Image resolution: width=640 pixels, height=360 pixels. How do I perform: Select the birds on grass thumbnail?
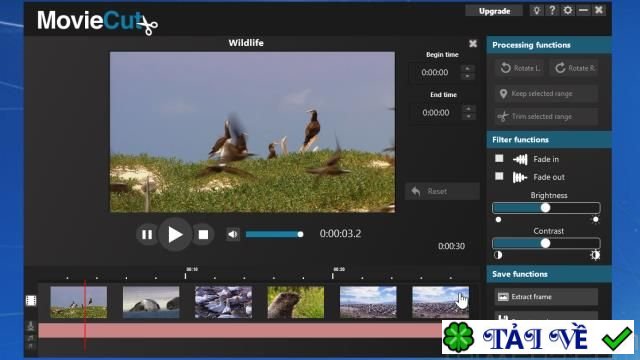click(78, 302)
